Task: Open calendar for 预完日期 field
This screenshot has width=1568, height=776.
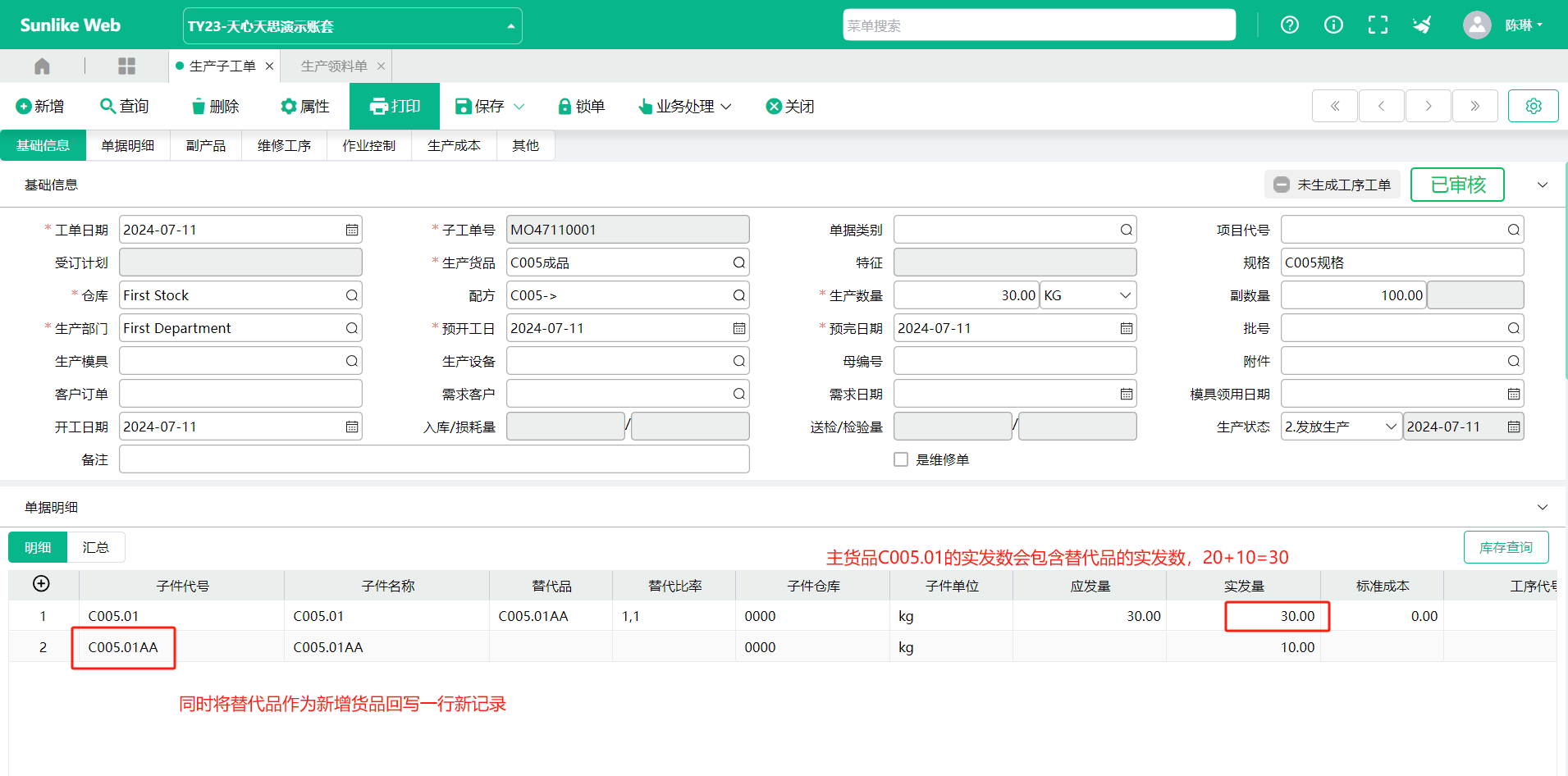Action: 1127,328
